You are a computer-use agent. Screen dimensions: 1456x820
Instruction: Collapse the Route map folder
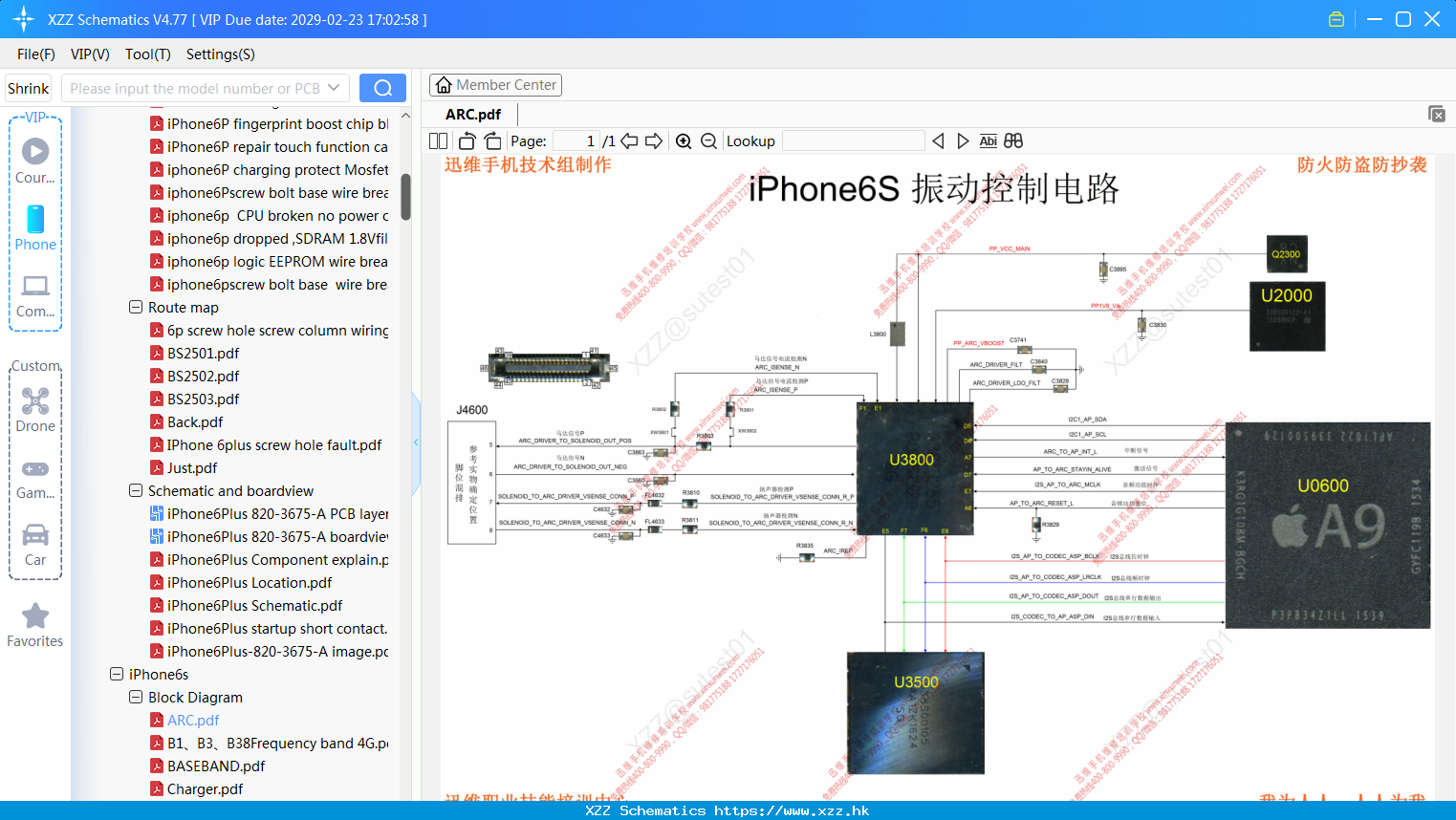pos(136,308)
